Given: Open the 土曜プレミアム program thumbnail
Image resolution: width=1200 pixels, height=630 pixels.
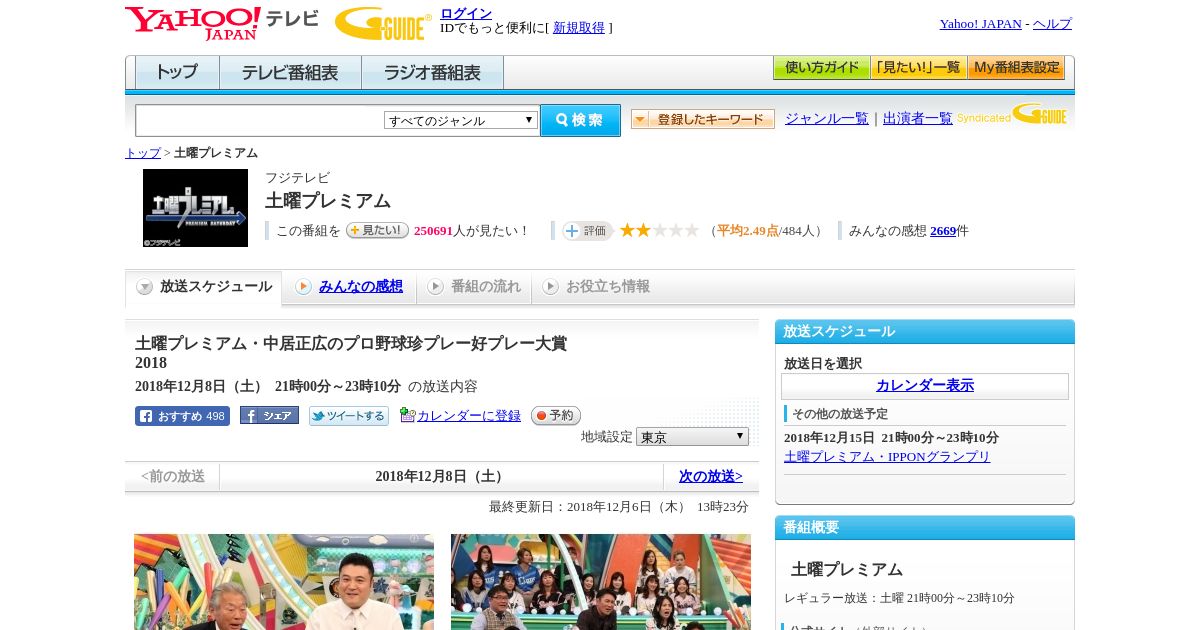Looking at the screenshot, I should tap(195, 208).
